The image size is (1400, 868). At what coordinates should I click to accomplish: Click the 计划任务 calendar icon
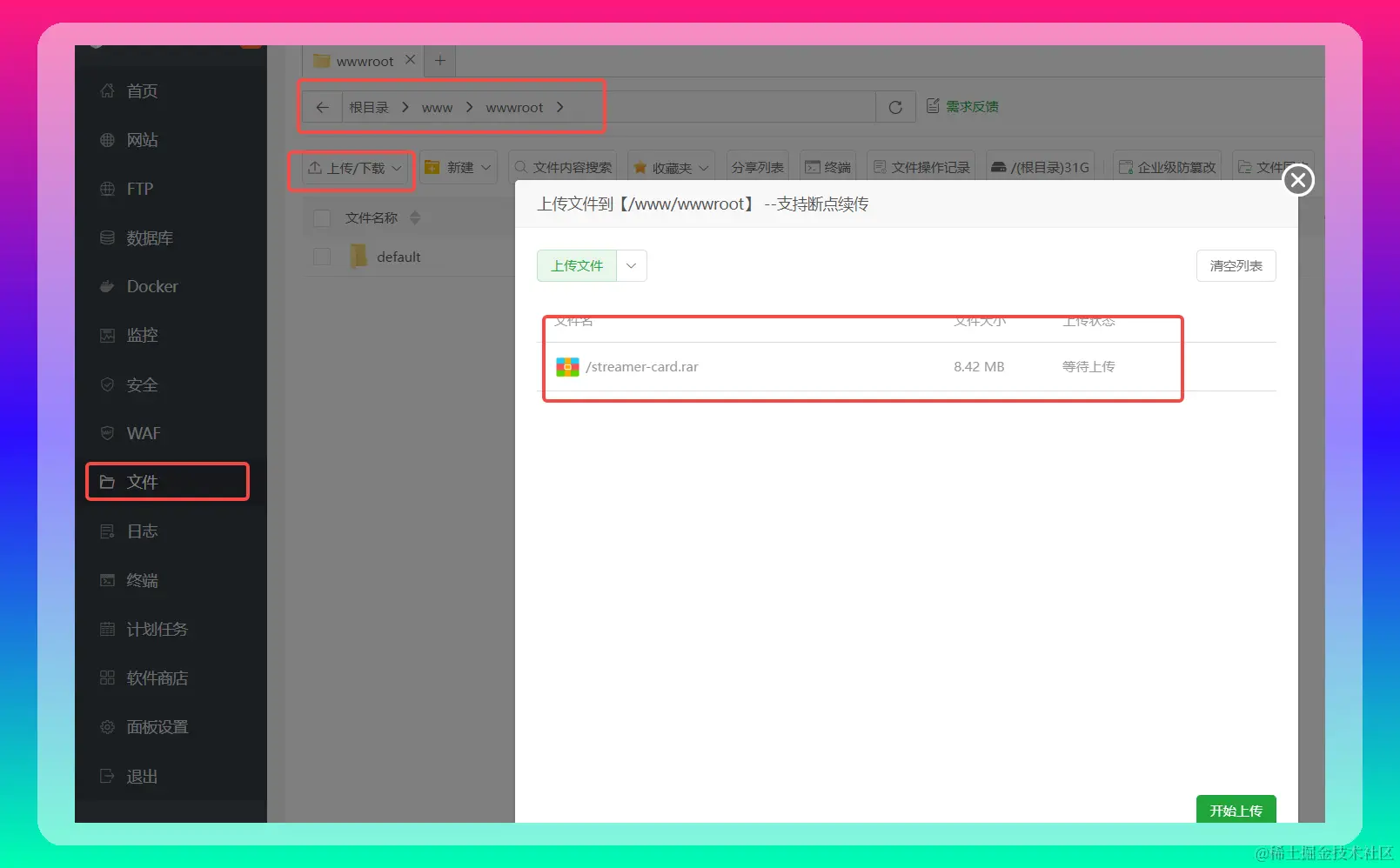pyautogui.click(x=107, y=629)
